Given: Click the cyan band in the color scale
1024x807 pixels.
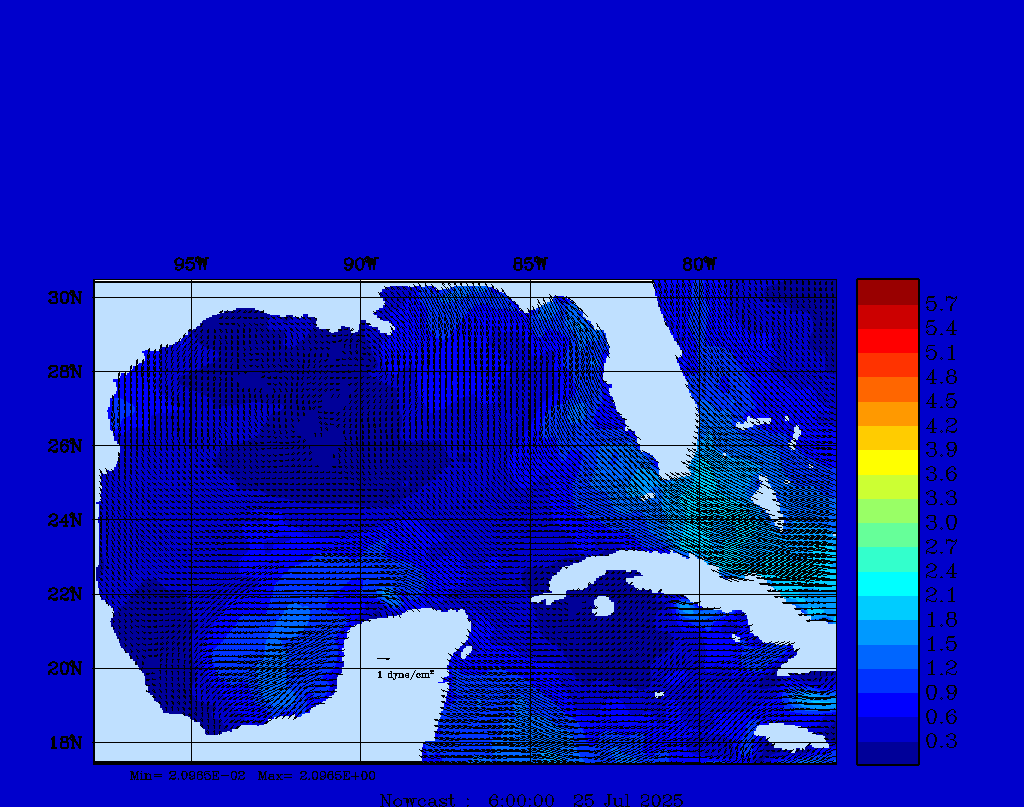Looking at the screenshot, I should (x=887, y=583).
